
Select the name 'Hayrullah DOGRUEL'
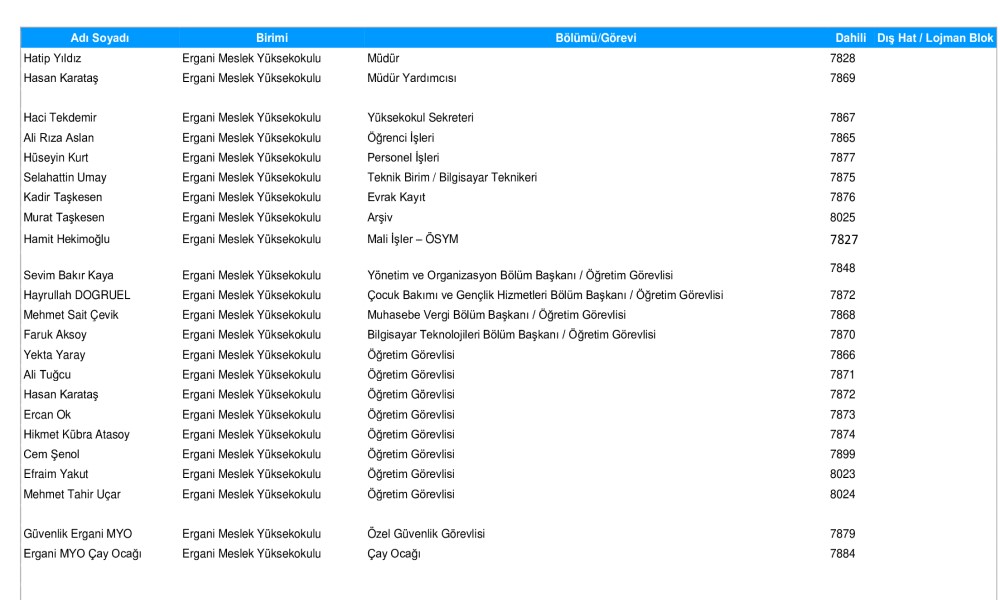click(77, 295)
